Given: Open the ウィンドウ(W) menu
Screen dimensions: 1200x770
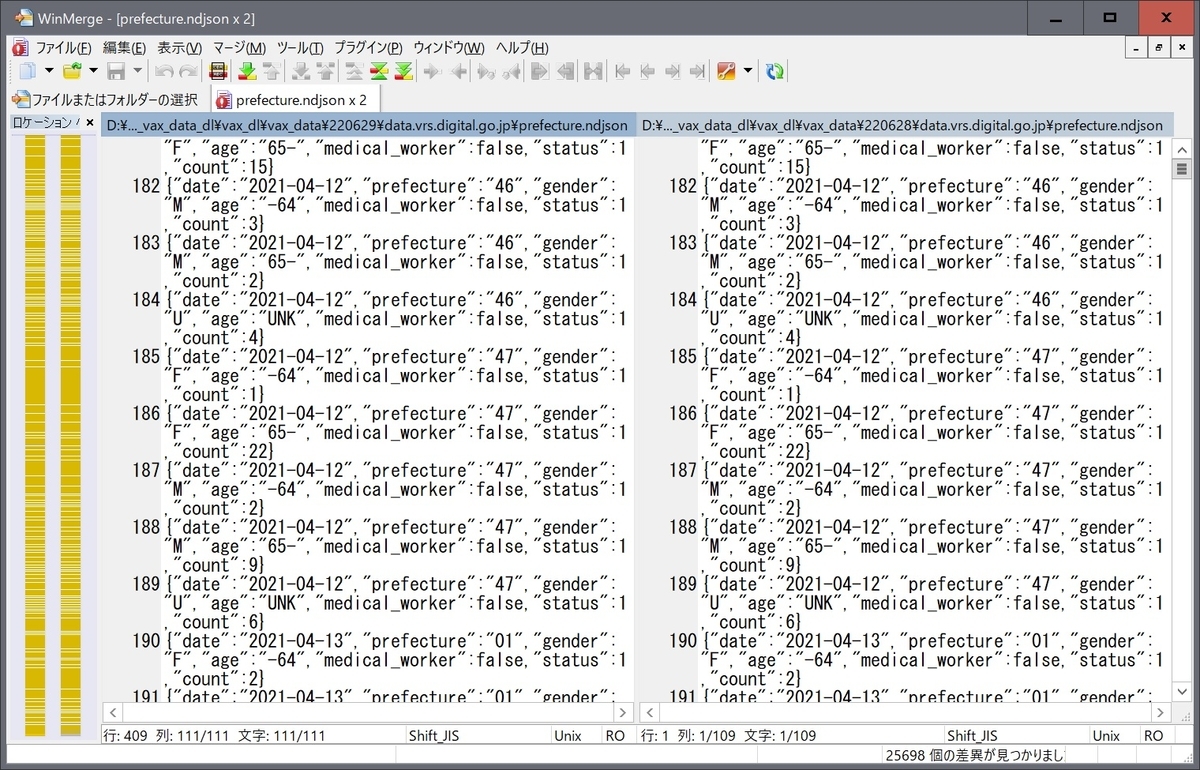Looking at the screenshot, I should pos(449,48).
